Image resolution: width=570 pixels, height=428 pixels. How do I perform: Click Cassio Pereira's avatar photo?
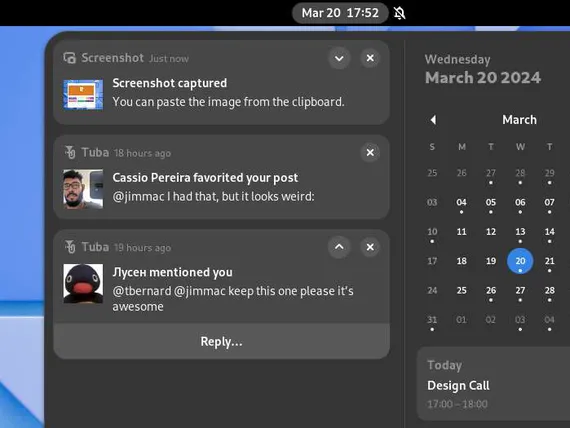pyautogui.click(x=83, y=189)
